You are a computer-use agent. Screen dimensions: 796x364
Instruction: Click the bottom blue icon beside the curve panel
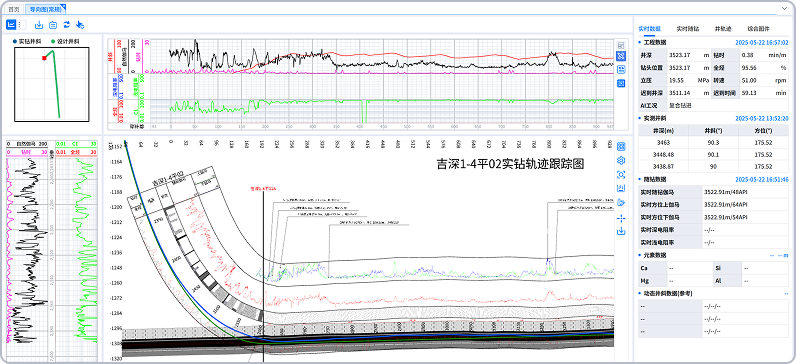pos(620,83)
